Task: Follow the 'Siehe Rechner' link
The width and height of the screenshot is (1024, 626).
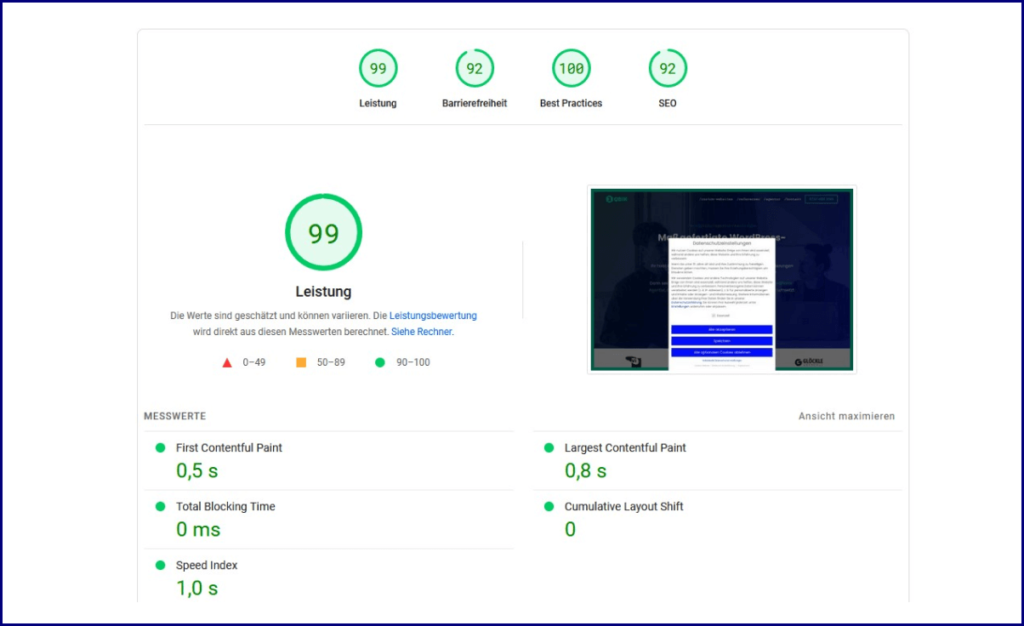Action: 421,331
